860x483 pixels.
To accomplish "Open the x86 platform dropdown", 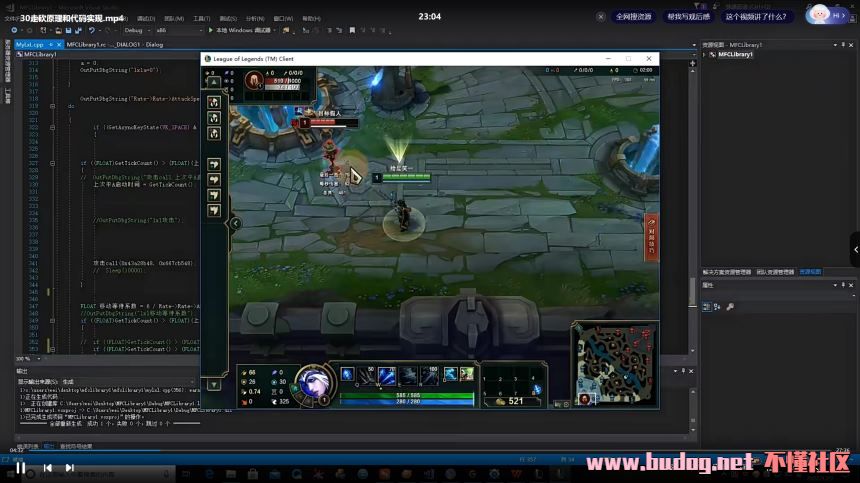I will [x=178, y=30].
